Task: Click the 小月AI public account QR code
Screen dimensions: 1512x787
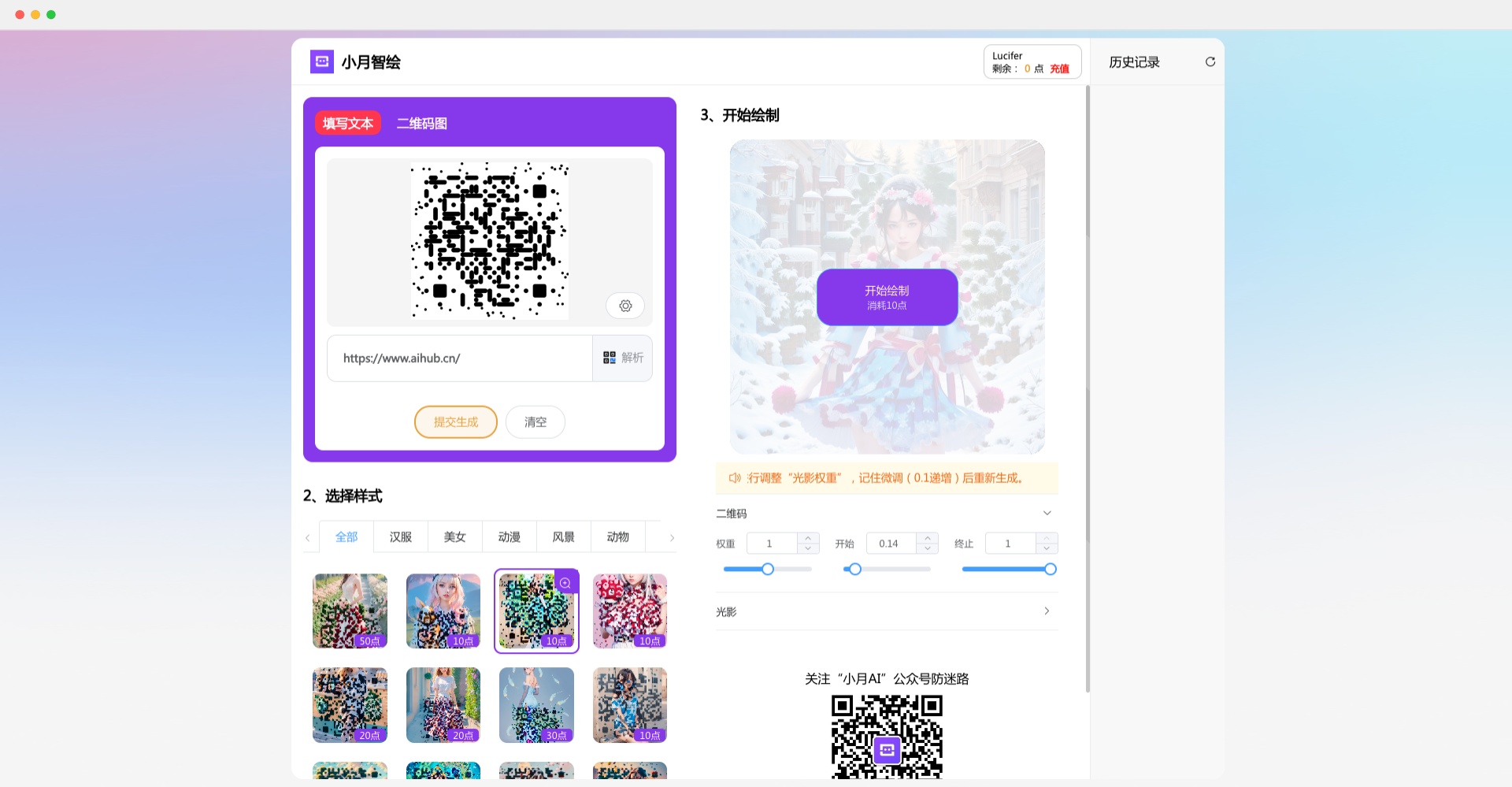Action: tap(888, 737)
